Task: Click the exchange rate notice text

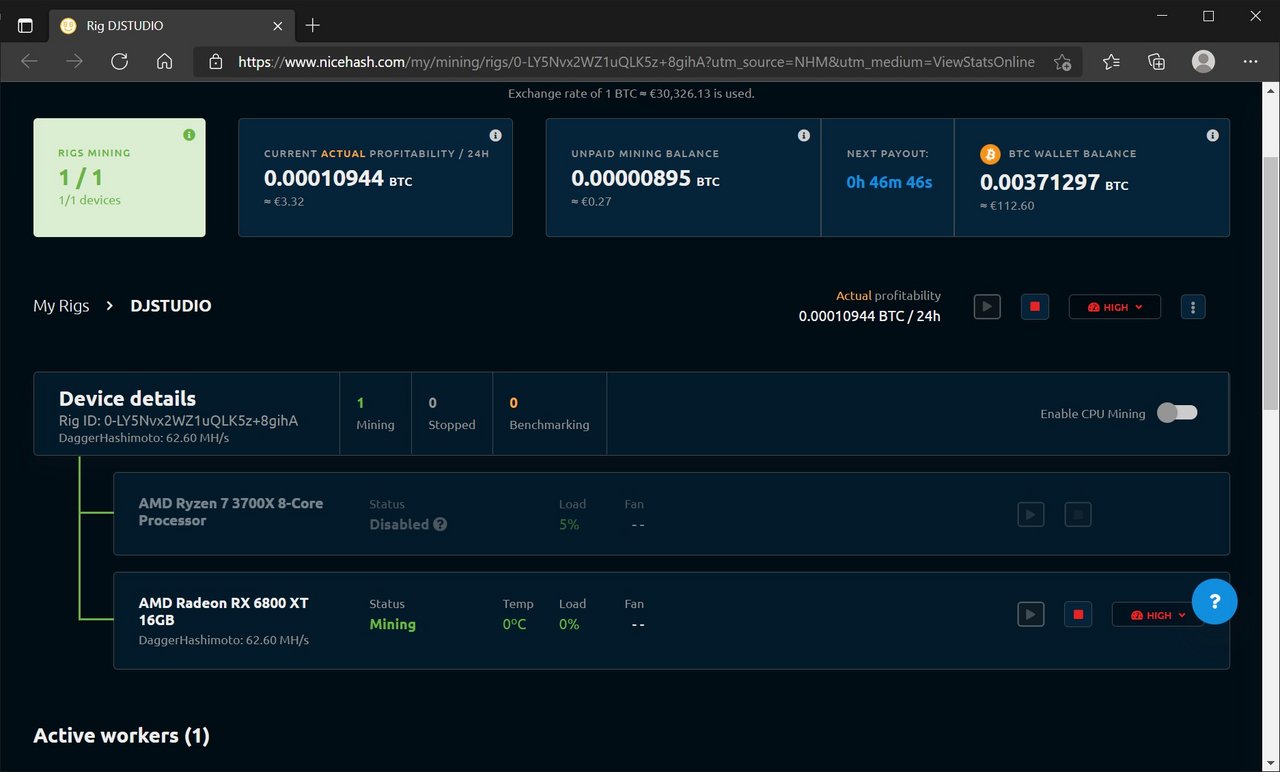Action: [631, 93]
